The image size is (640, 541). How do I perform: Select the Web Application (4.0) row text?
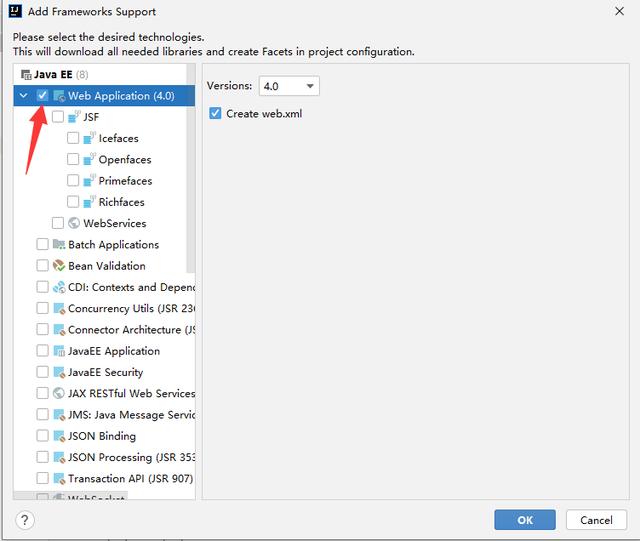point(121,96)
